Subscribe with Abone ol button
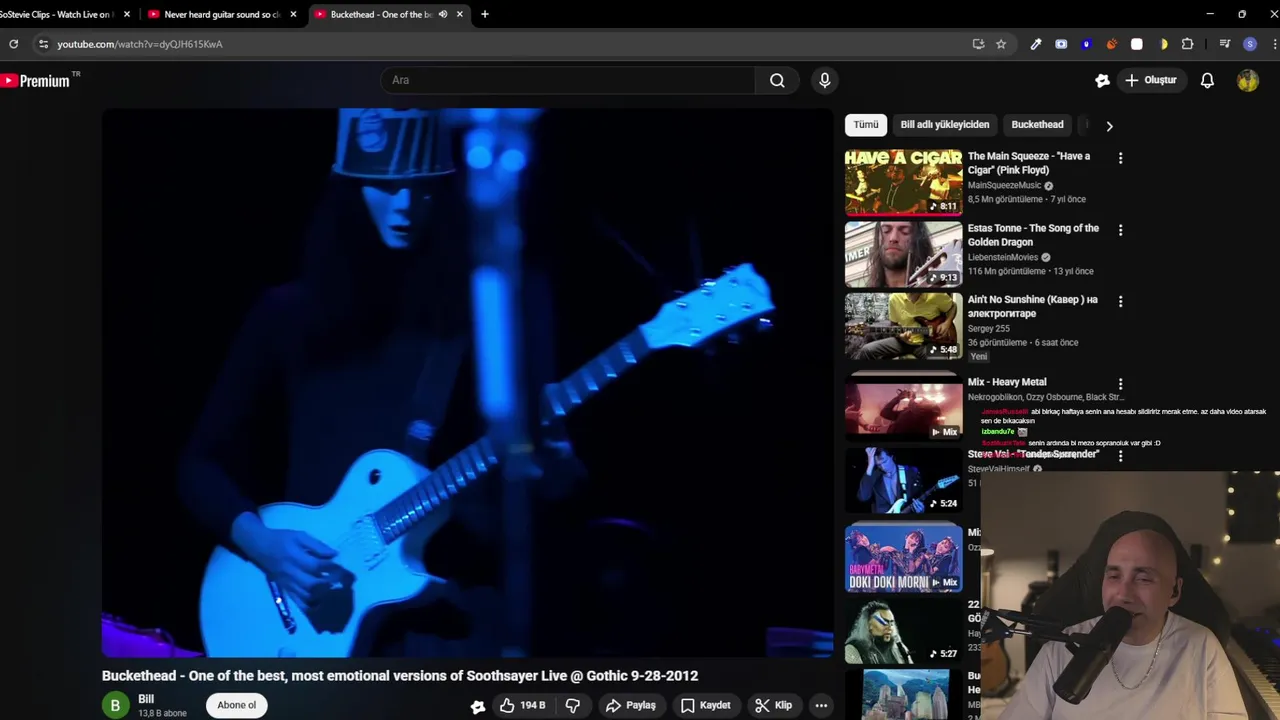 237,705
